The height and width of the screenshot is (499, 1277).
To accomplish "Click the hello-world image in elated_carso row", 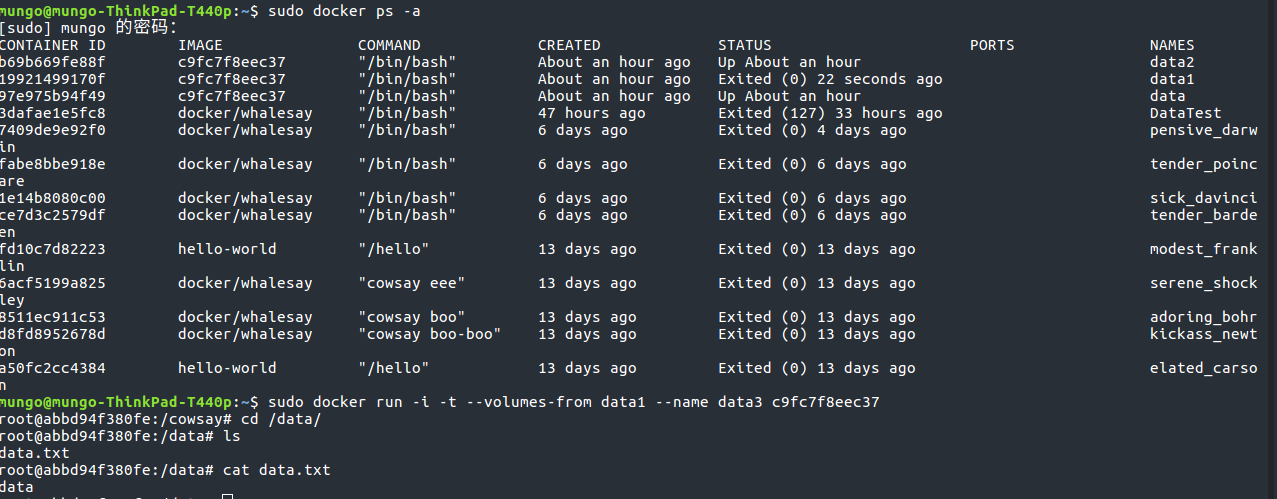I will click(227, 368).
